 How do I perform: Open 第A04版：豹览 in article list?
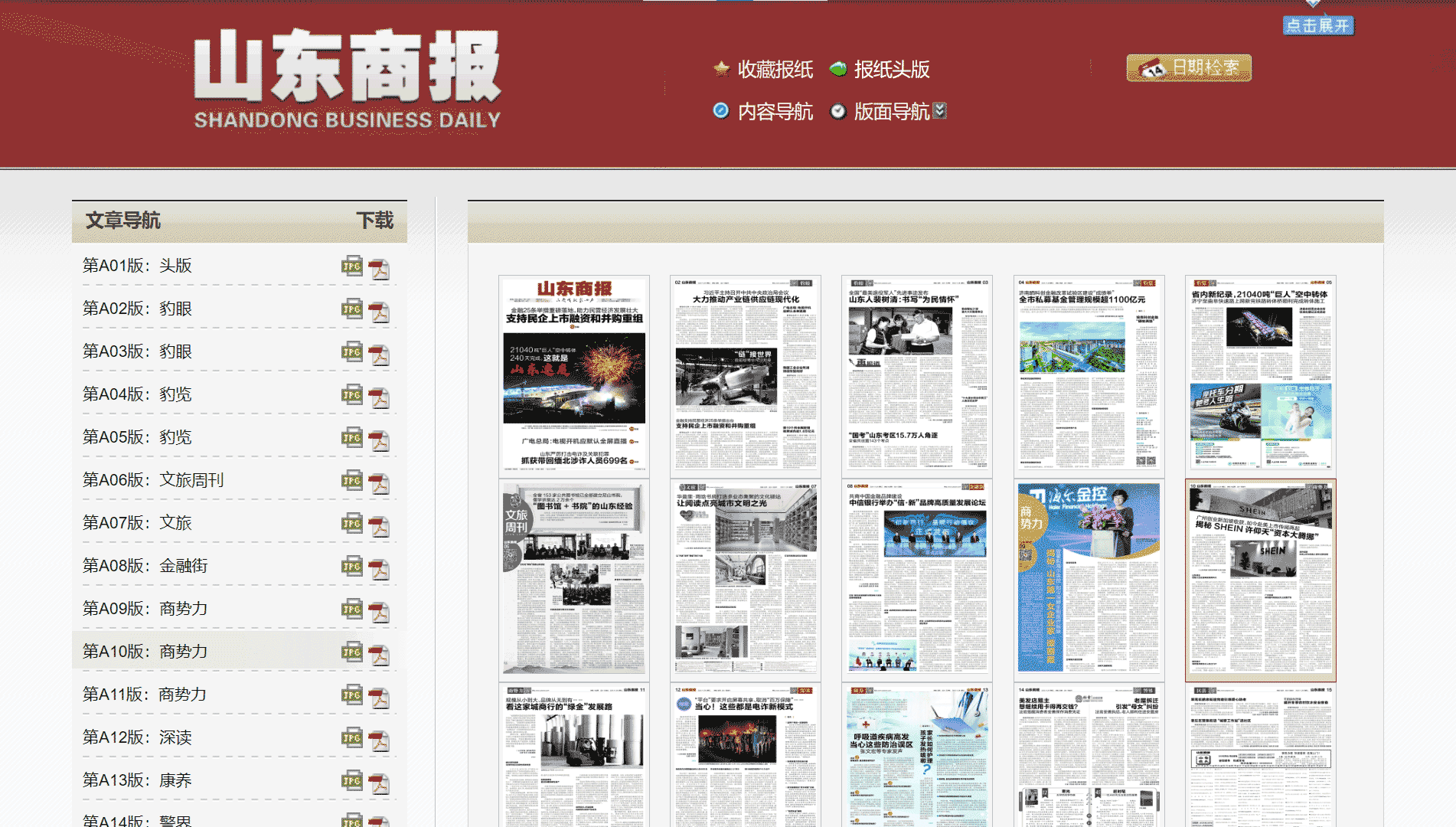pyautogui.click(x=137, y=394)
